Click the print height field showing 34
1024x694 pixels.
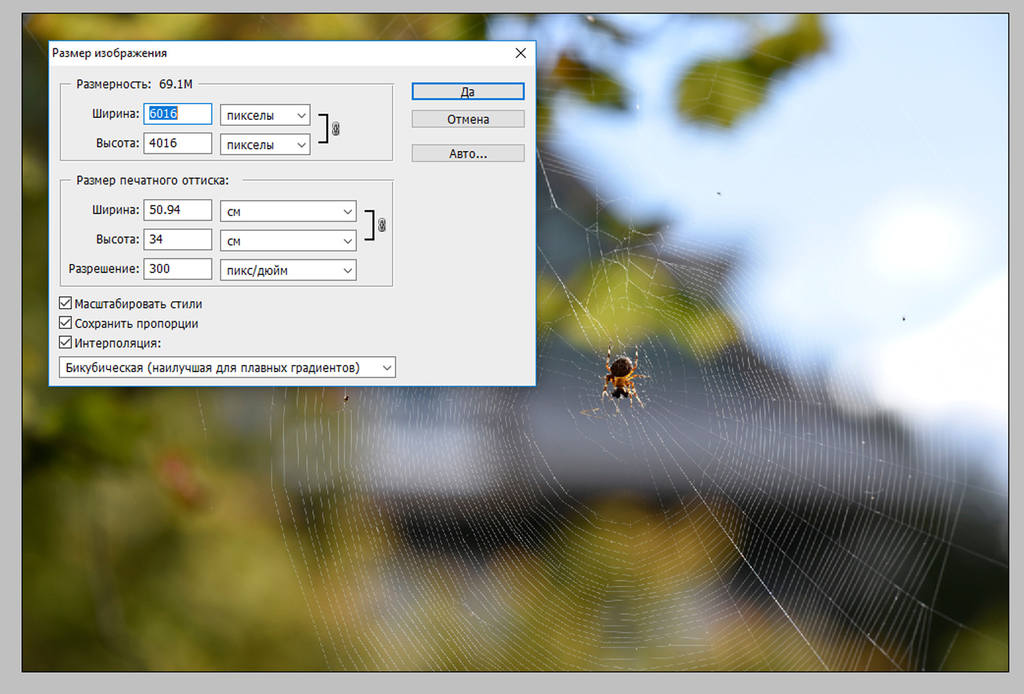pyautogui.click(x=178, y=239)
